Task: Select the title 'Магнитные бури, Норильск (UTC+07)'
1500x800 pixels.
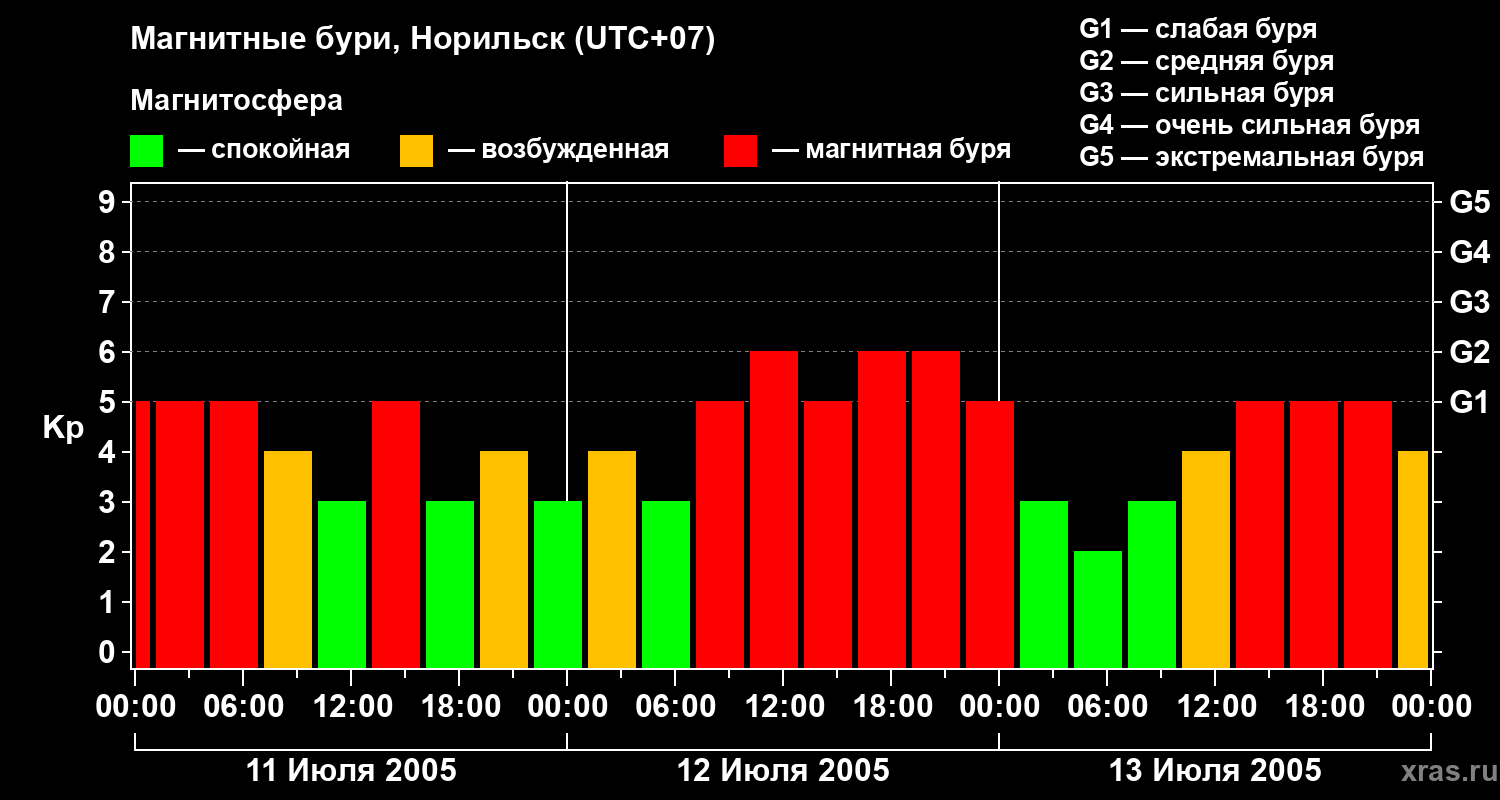Action: click(423, 40)
